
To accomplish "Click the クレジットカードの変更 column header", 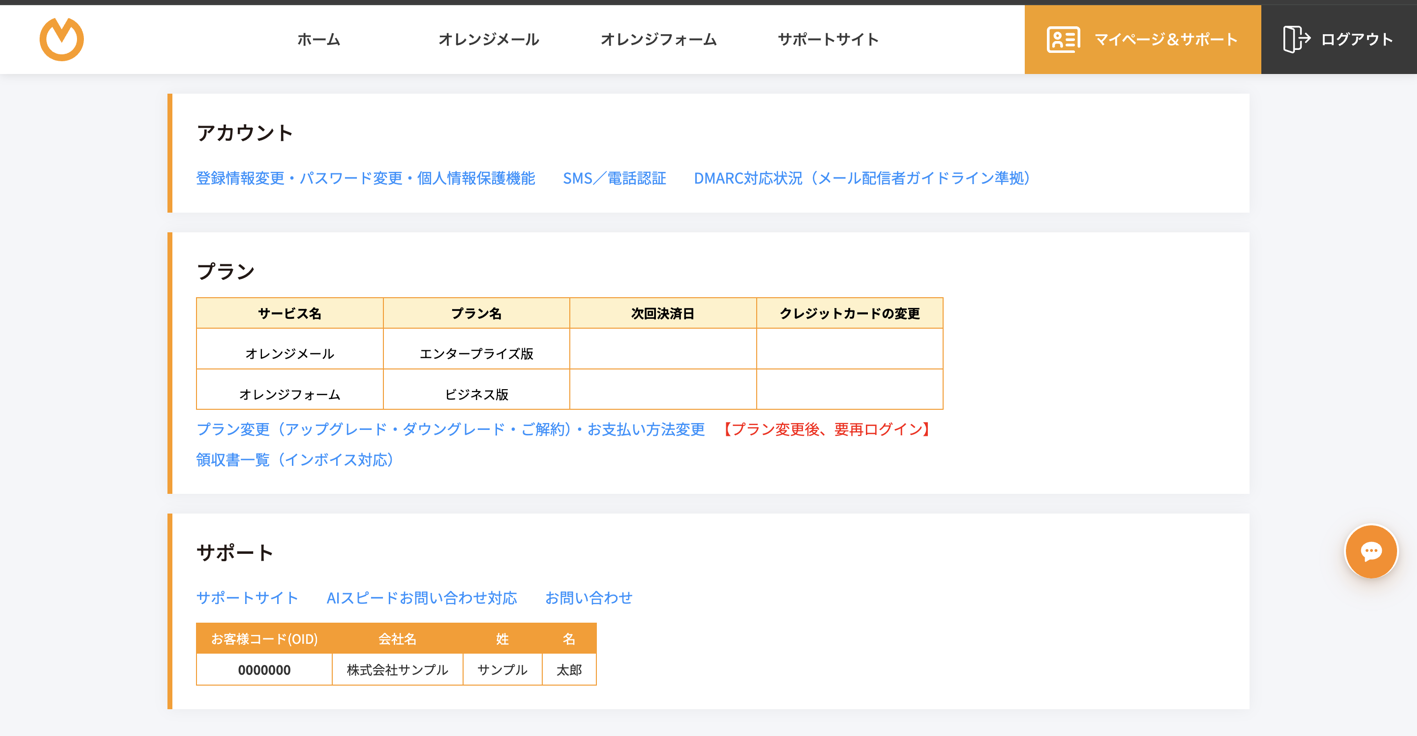I will coord(850,314).
